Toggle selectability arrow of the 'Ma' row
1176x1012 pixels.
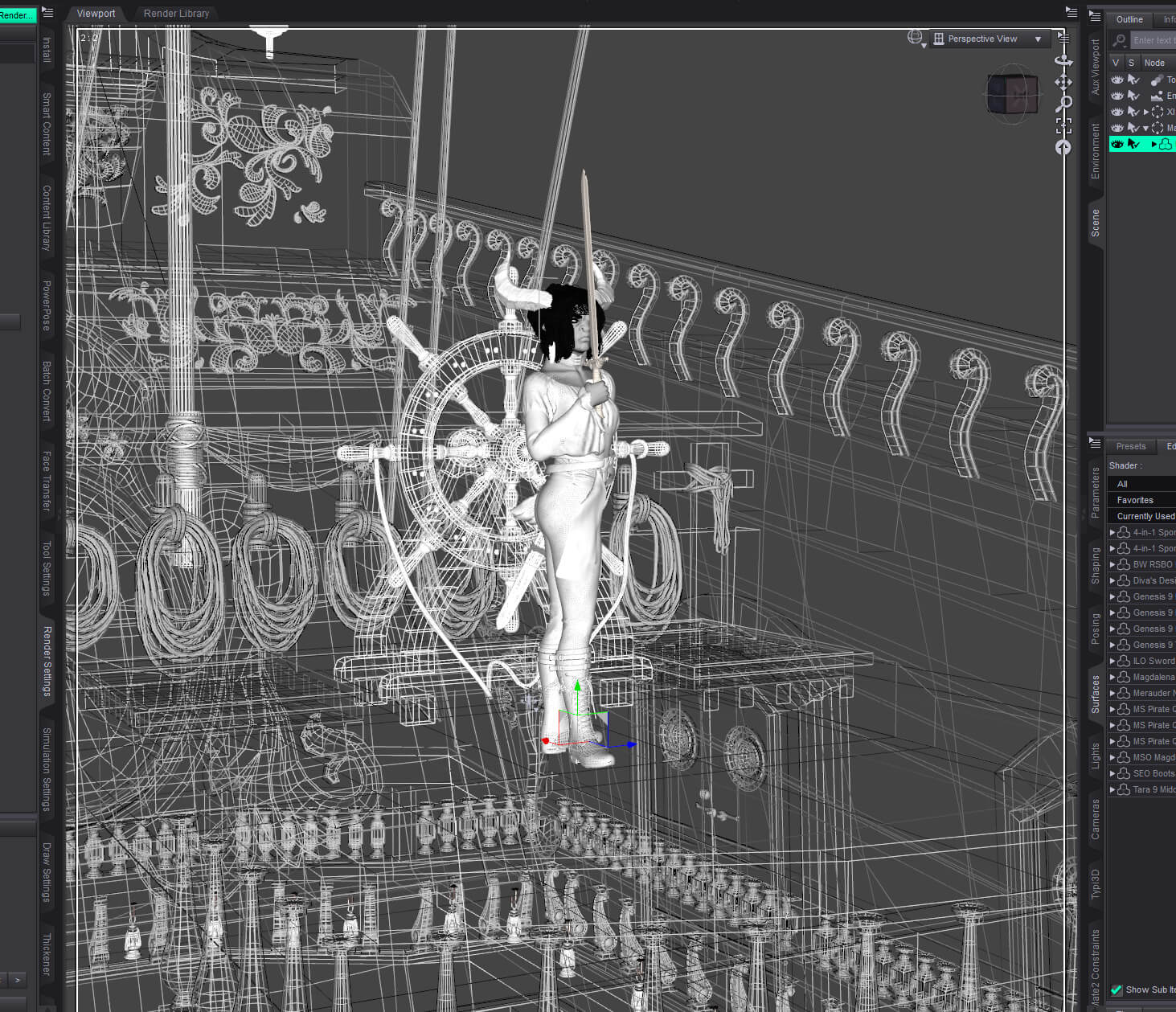pyautogui.click(x=1133, y=128)
